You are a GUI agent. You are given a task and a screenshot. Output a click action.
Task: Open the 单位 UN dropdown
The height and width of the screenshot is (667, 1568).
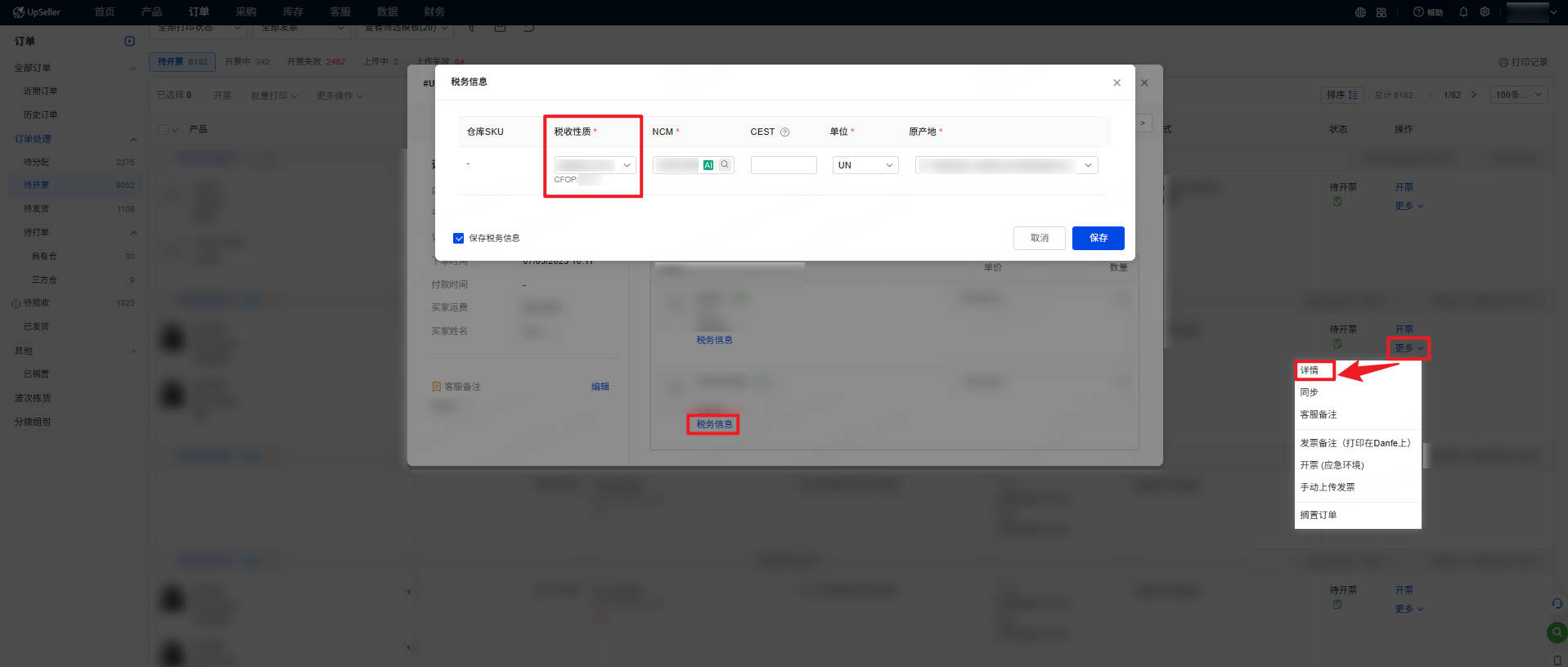coord(865,165)
